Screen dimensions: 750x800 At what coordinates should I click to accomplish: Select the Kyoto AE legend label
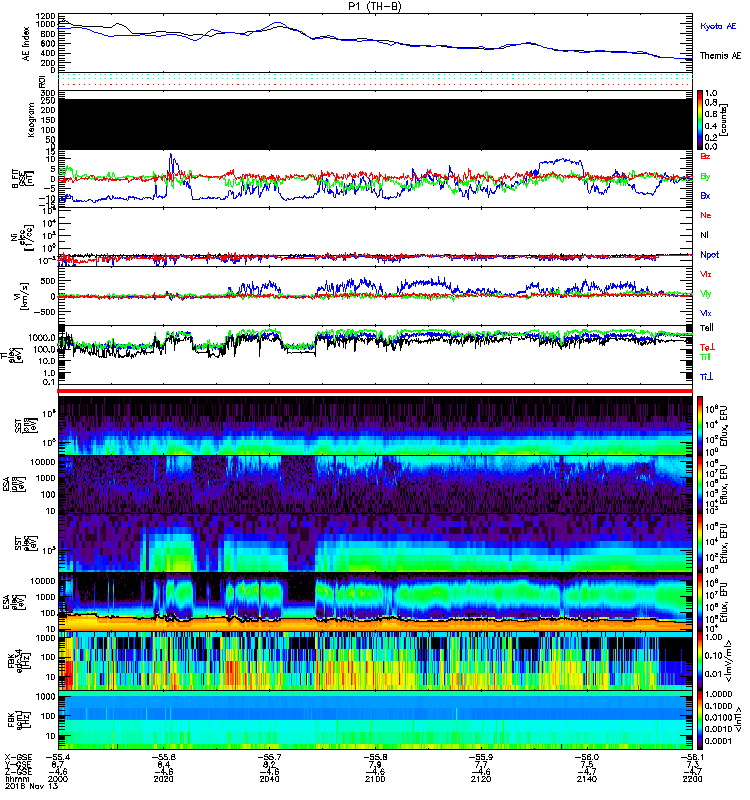pos(718,26)
